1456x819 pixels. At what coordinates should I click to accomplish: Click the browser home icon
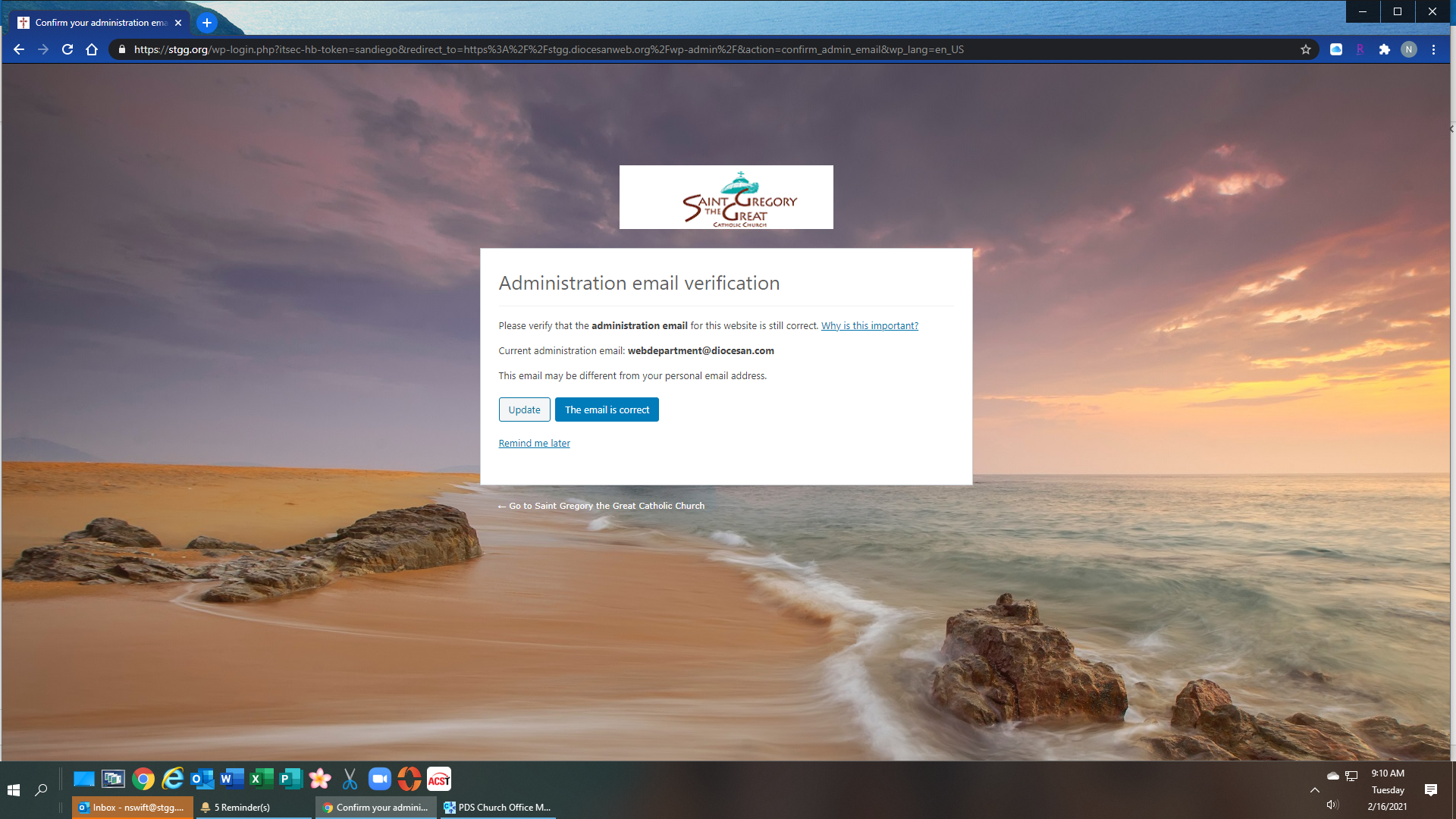(92, 49)
